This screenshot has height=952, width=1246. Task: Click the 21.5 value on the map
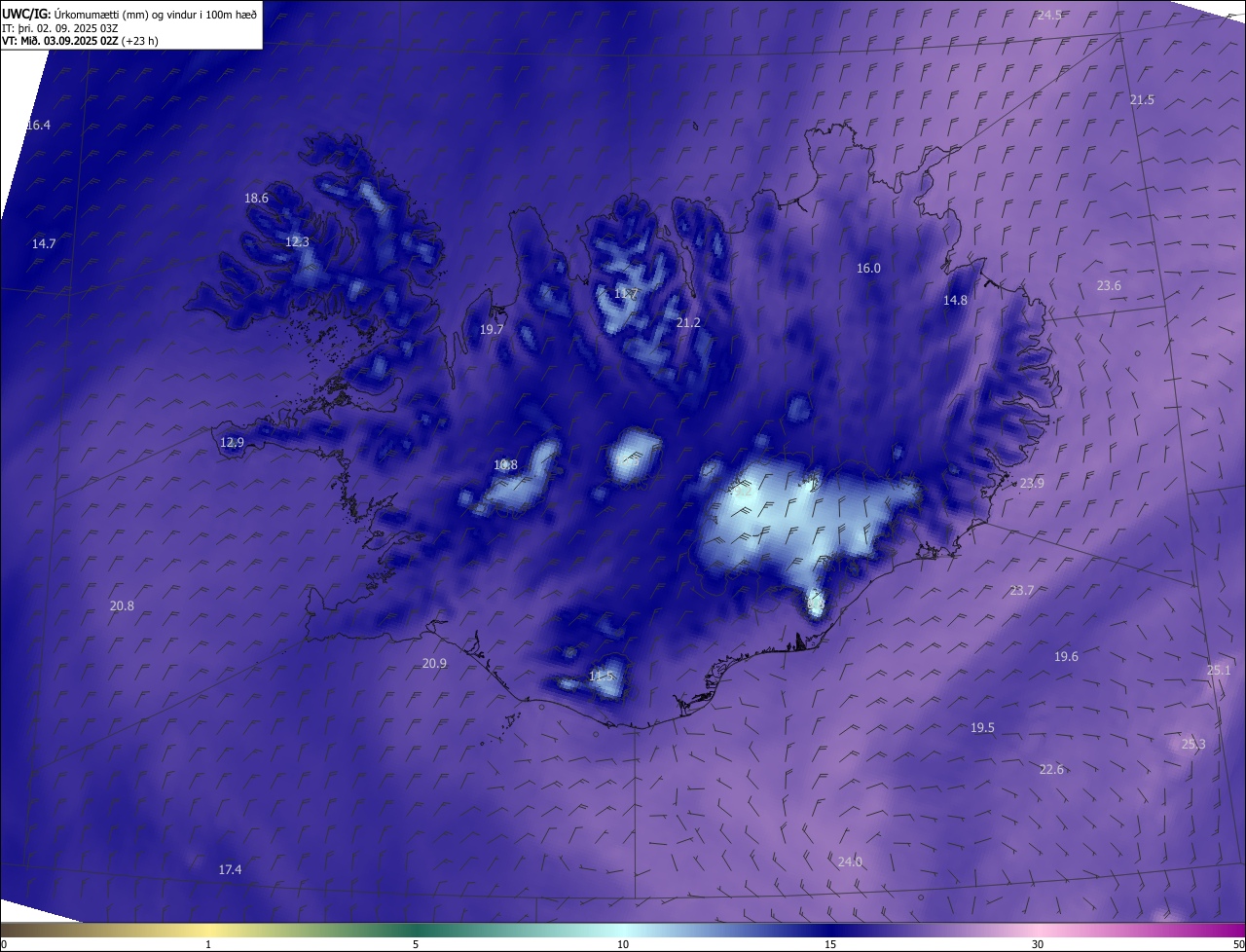click(x=1142, y=100)
